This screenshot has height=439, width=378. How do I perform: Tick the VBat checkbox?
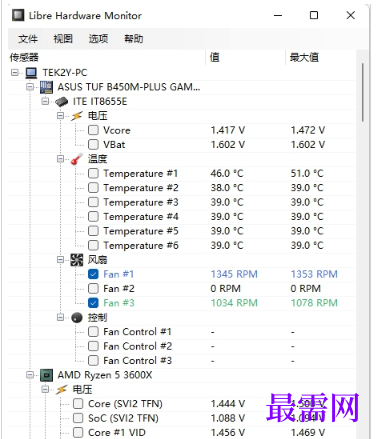click(x=93, y=144)
